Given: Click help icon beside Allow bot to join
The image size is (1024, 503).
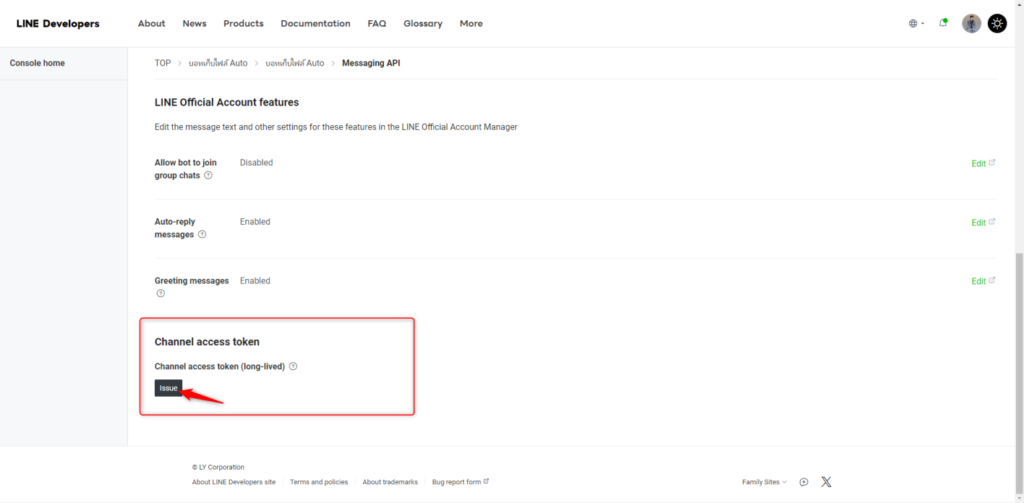Looking at the screenshot, I should pos(208,175).
